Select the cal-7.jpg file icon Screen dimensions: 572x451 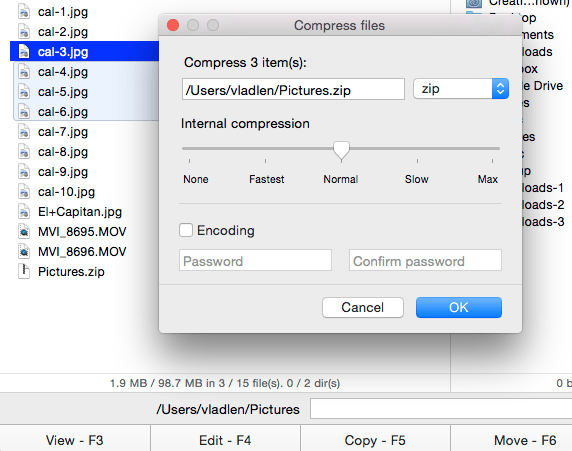[x=24, y=132]
